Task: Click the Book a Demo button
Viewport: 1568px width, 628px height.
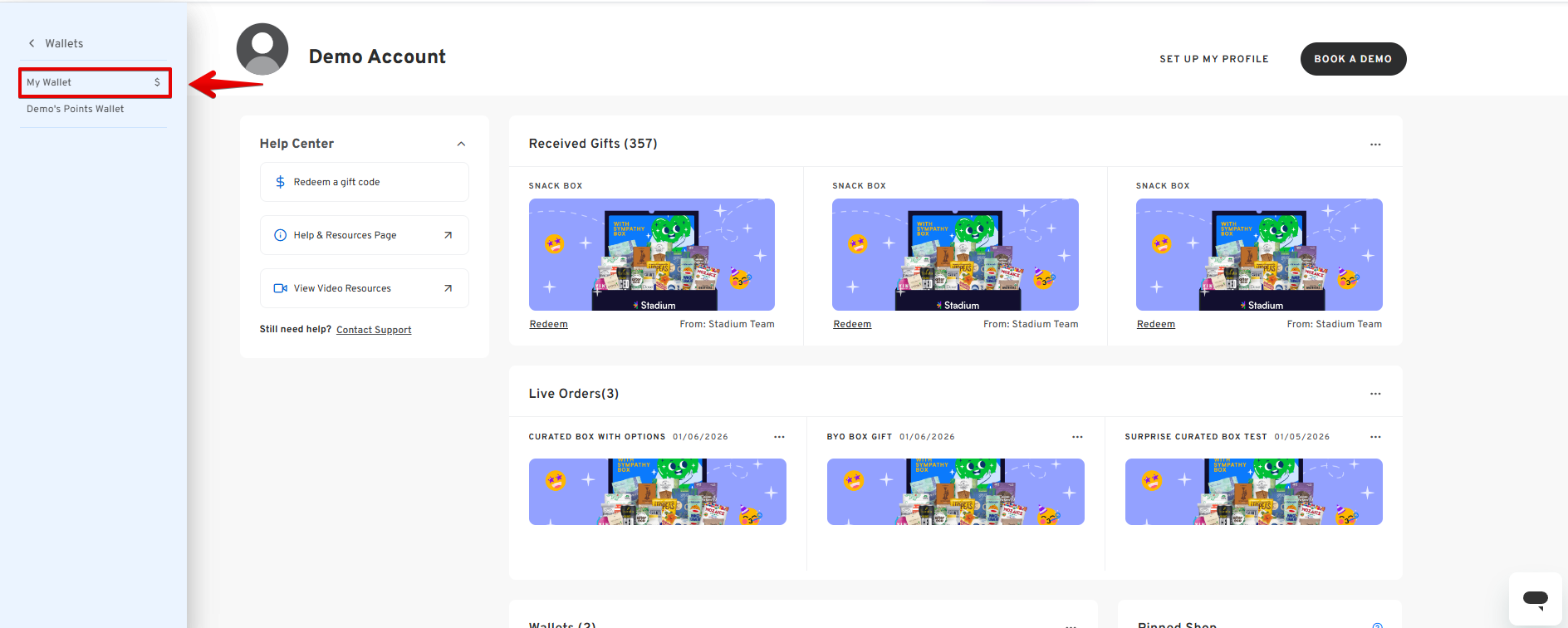Action: pos(1352,59)
